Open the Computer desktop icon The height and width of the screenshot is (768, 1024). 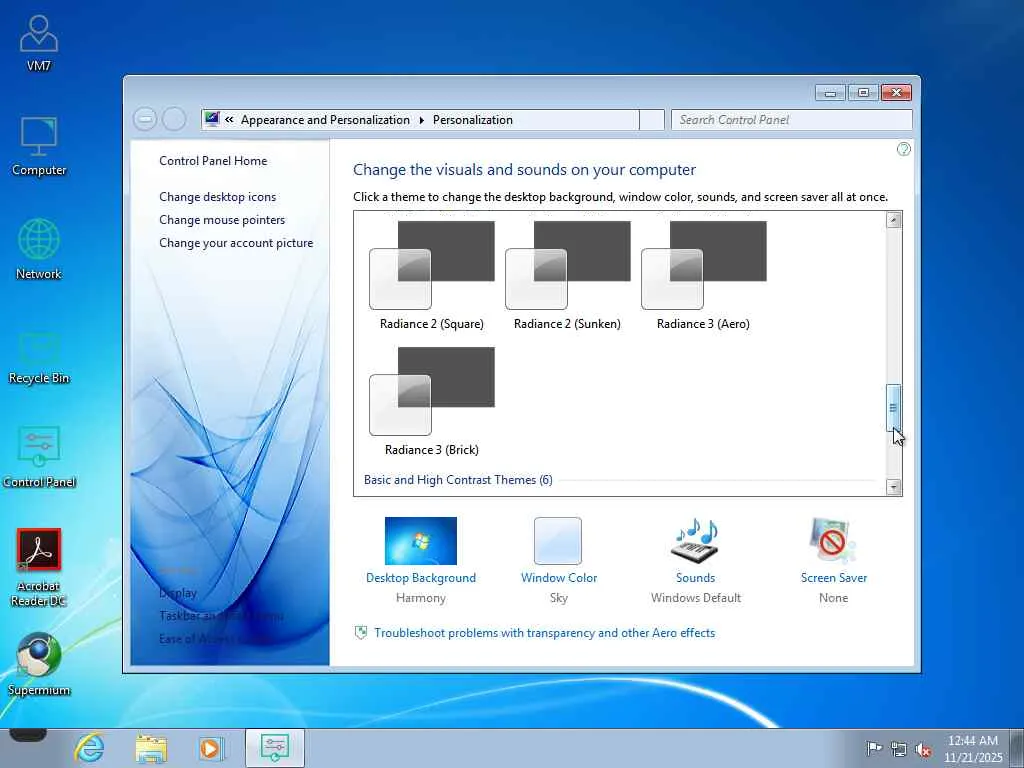coord(39,146)
